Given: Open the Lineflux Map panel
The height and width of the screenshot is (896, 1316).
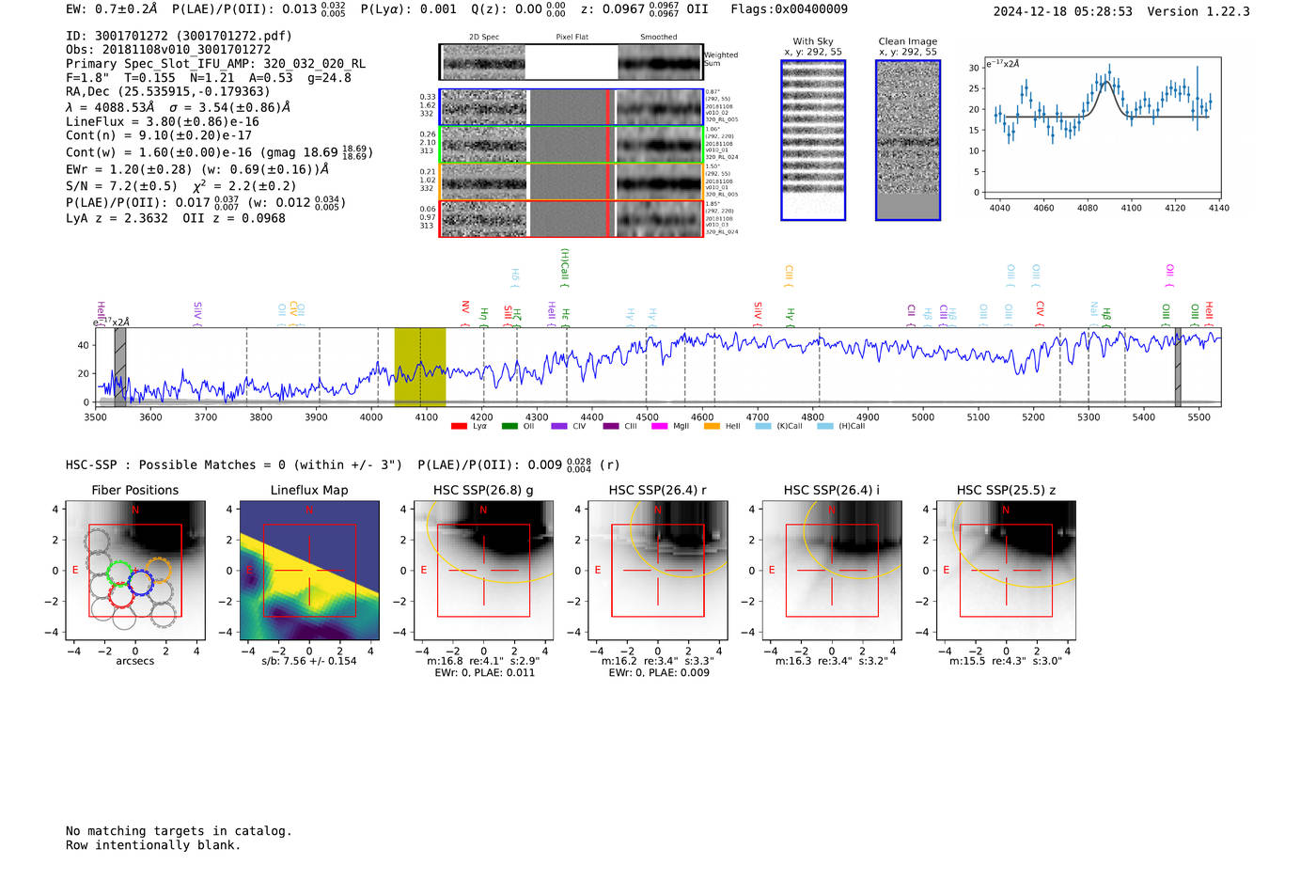Looking at the screenshot, I should (x=310, y=571).
